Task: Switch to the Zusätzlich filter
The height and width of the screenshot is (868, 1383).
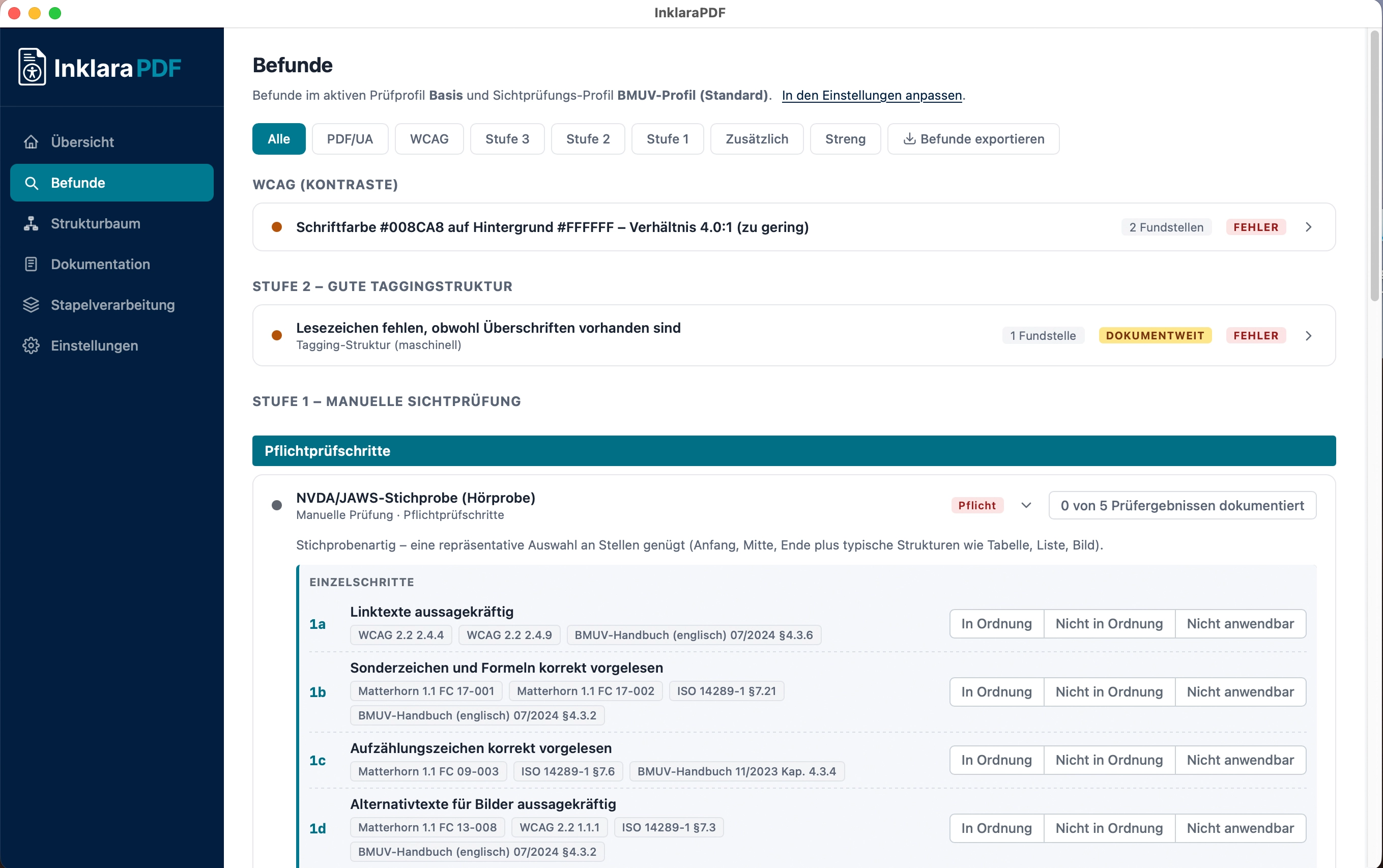Action: (757, 139)
